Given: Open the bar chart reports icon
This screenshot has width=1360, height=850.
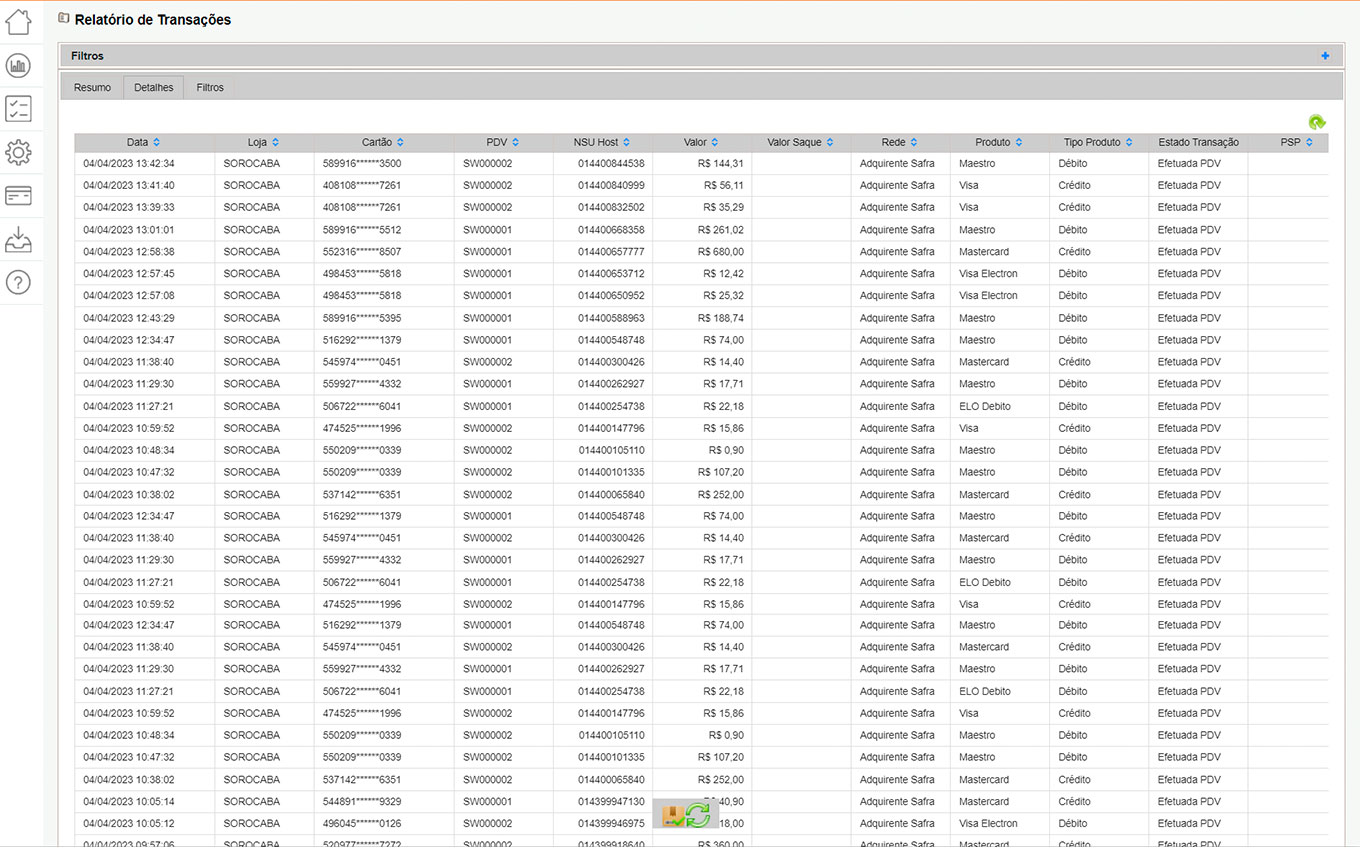Looking at the screenshot, I should [18, 66].
